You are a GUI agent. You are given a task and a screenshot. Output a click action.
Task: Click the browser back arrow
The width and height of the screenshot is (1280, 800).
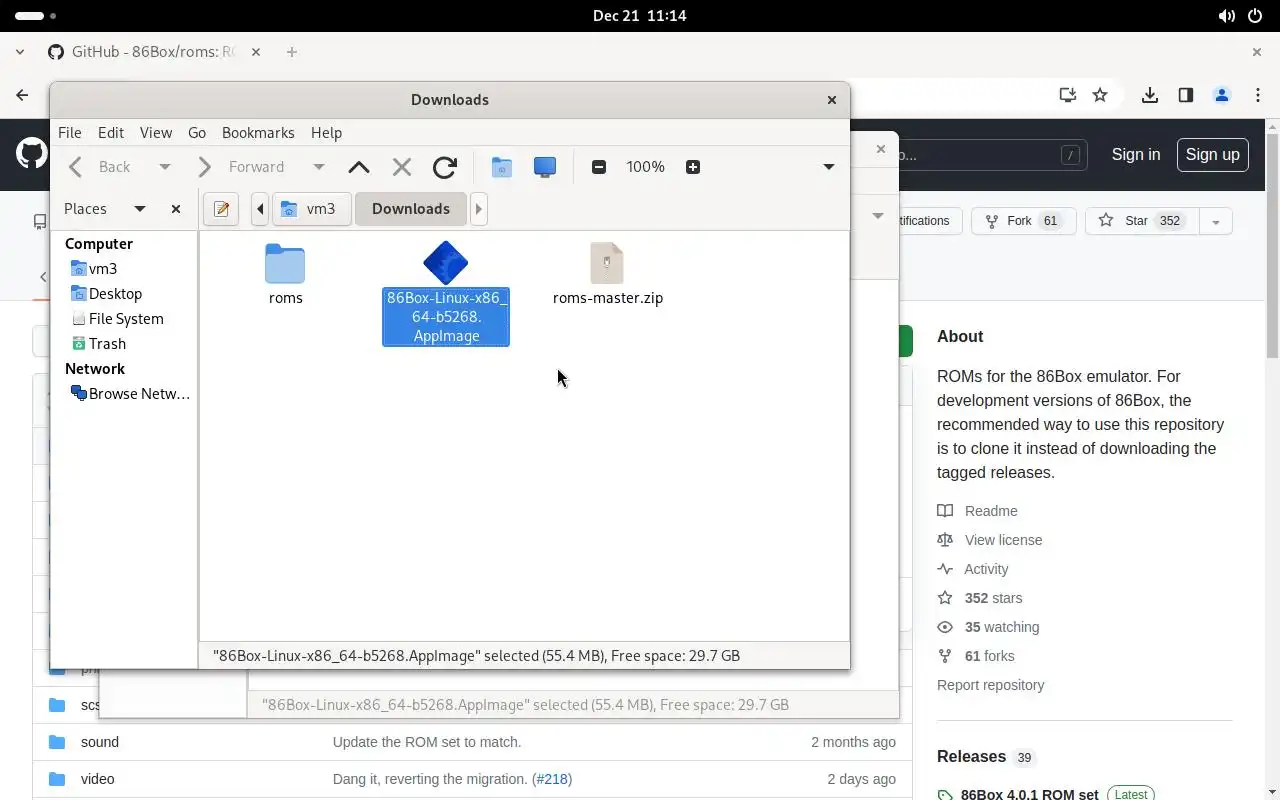[22, 95]
